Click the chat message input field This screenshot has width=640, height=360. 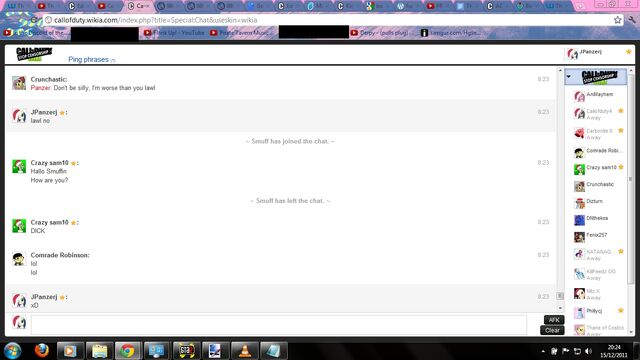click(279, 324)
